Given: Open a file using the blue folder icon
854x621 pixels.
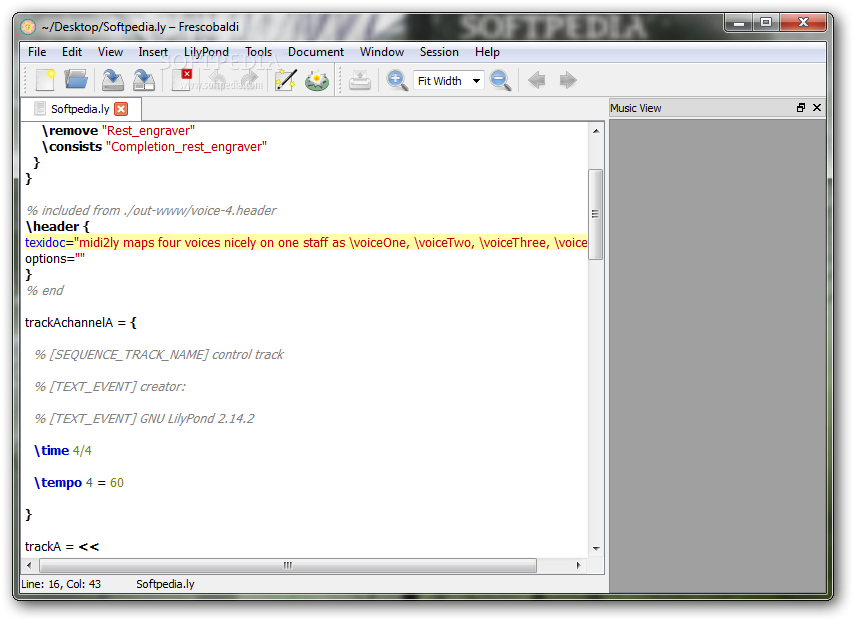Looking at the screenshot, I should coord(76,80).
